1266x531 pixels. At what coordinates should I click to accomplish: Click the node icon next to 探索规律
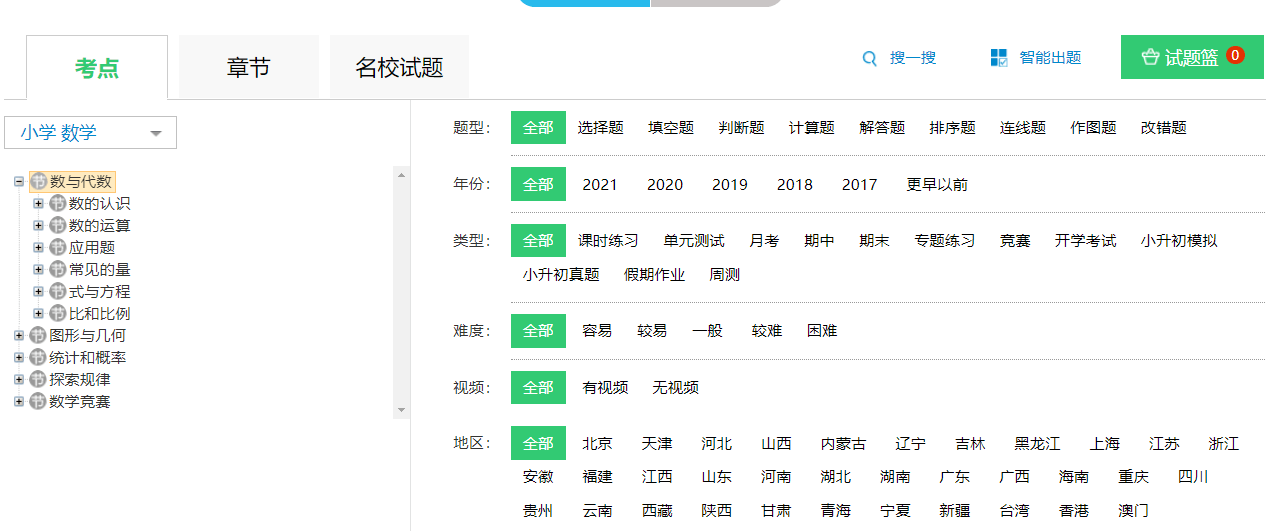[x=38, y=380]
